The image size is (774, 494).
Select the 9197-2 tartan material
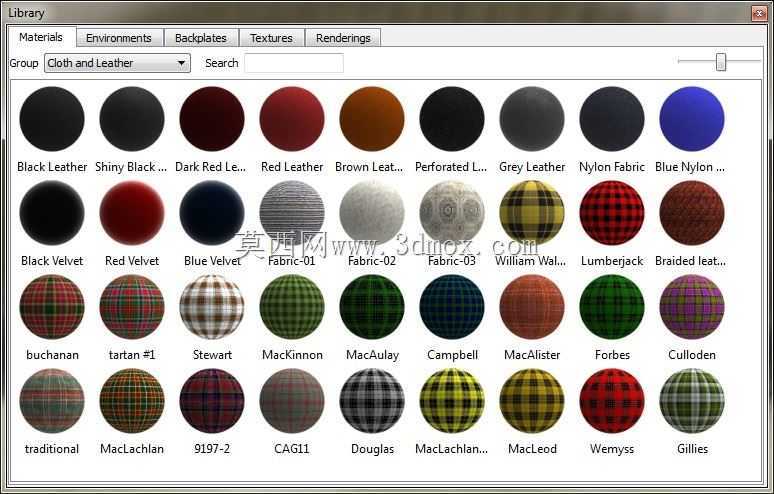(x=212, y=401)
